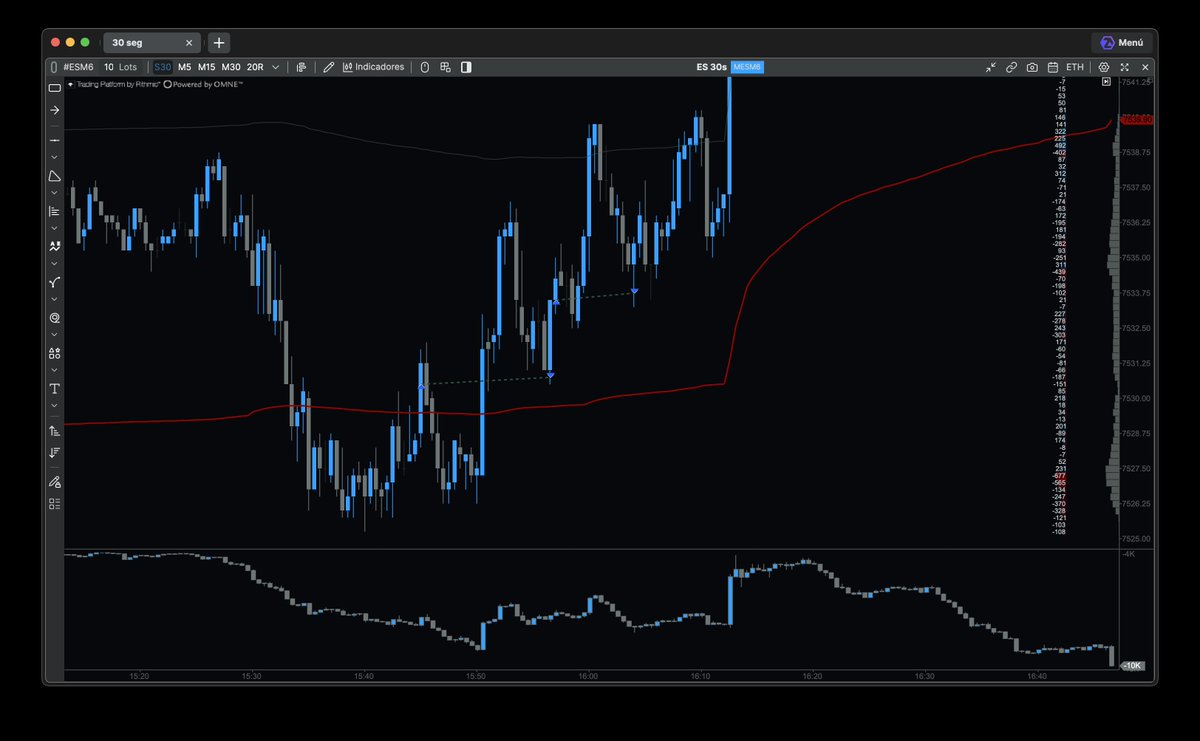The width and height of the screenshot is (1200, 741).
Task: Open the chart layout grid icon
Action: tap(445, 67)
